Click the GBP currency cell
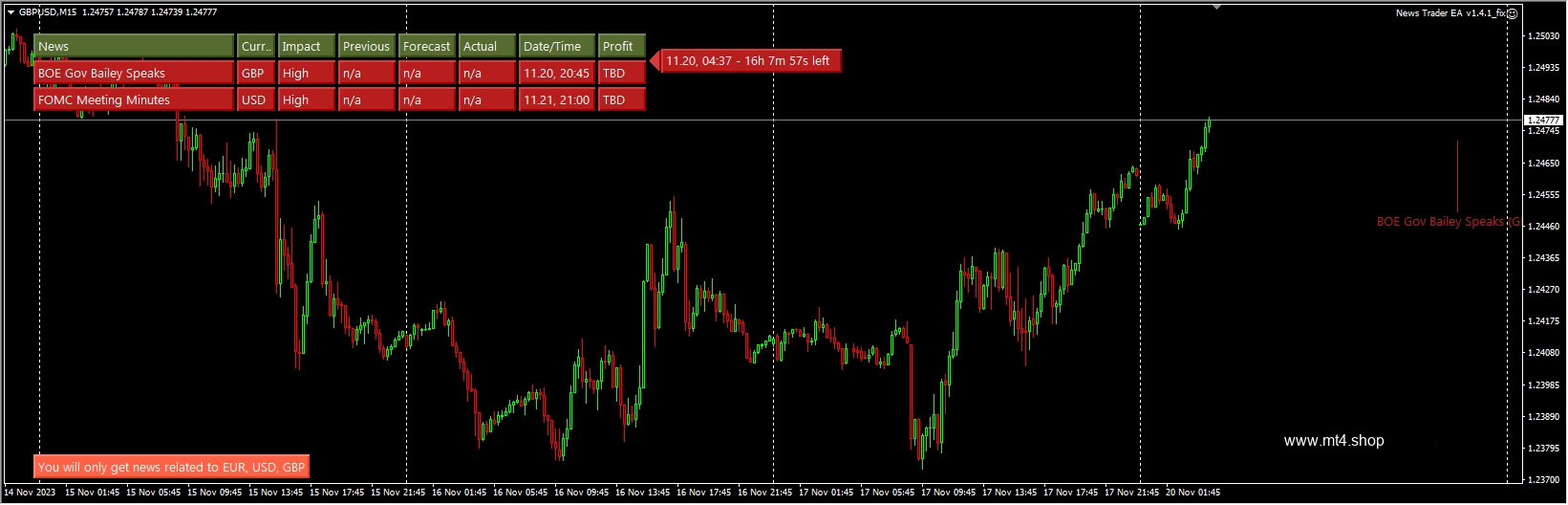The height and width of the screenshot is (505, 1568). click(x=254, y=73)
